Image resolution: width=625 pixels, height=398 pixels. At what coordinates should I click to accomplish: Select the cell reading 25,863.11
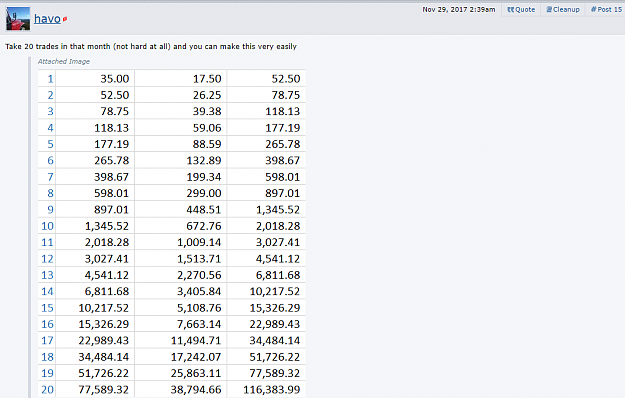(181, 373)
